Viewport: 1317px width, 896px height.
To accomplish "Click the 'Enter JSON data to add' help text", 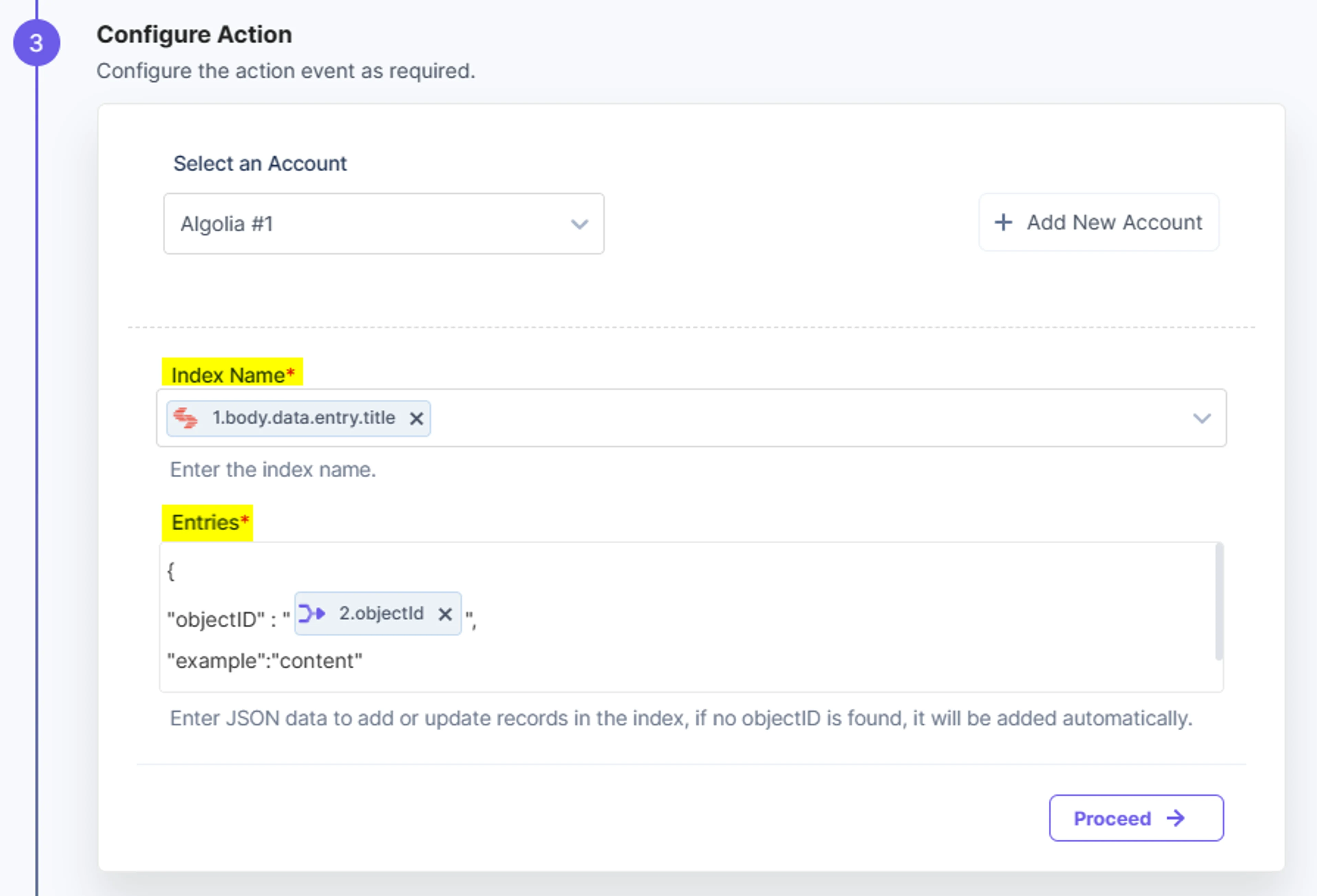I will [x=681, y=718].
